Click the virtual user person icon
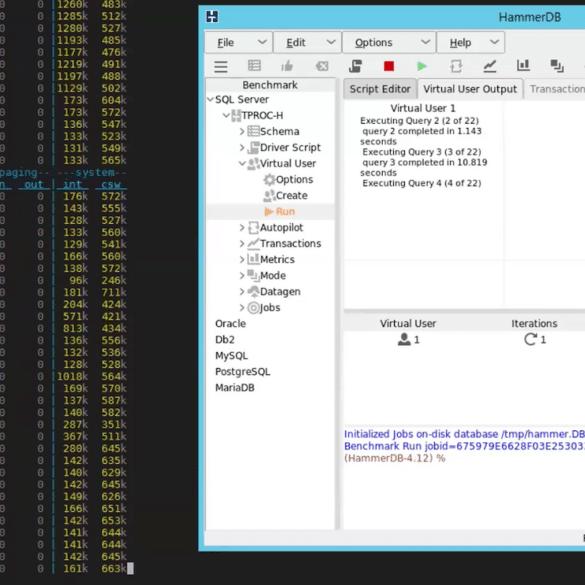The height and width of the screenshot is (585, 585). tap(404, 340)
